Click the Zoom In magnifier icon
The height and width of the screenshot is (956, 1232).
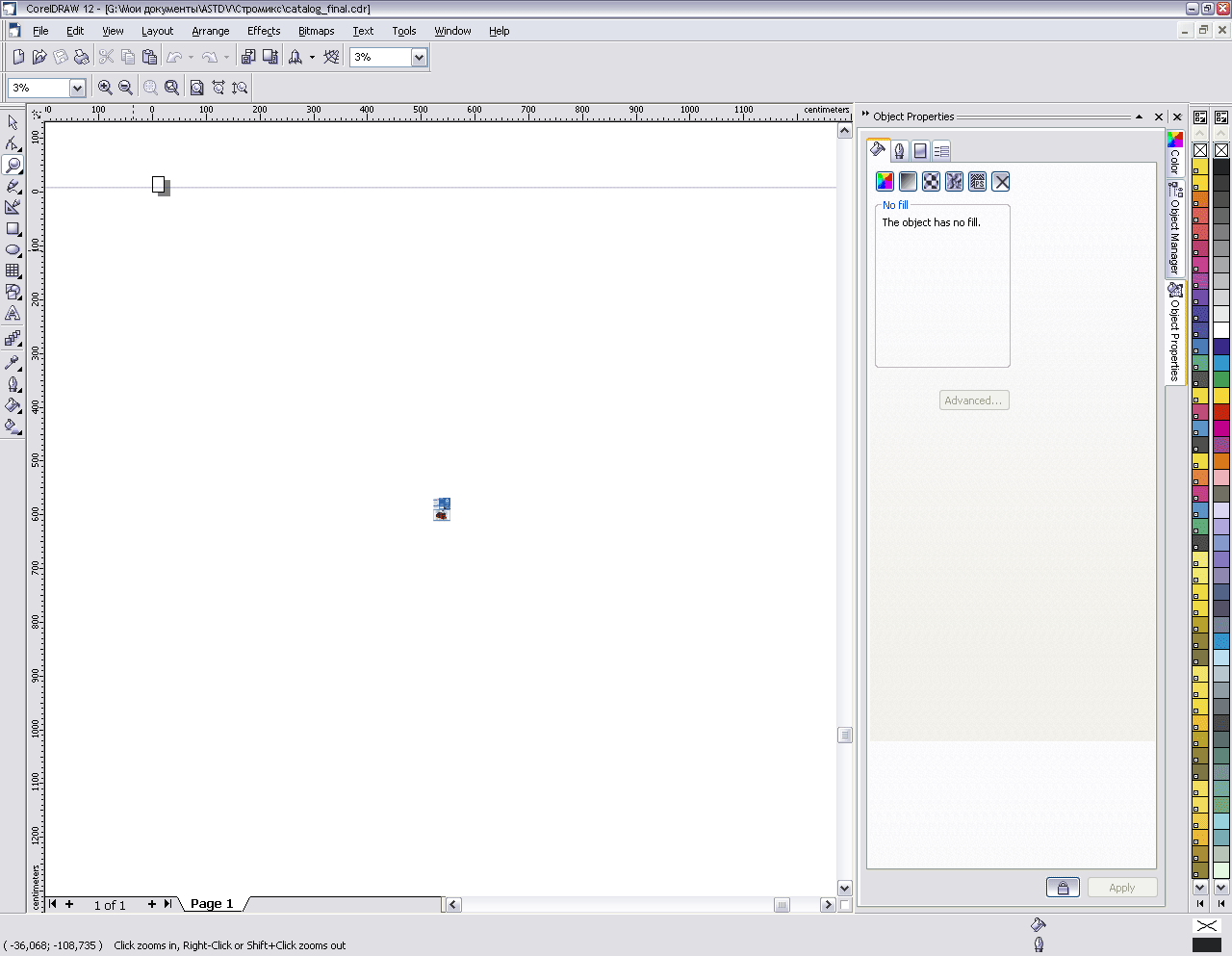coord(105,88)
